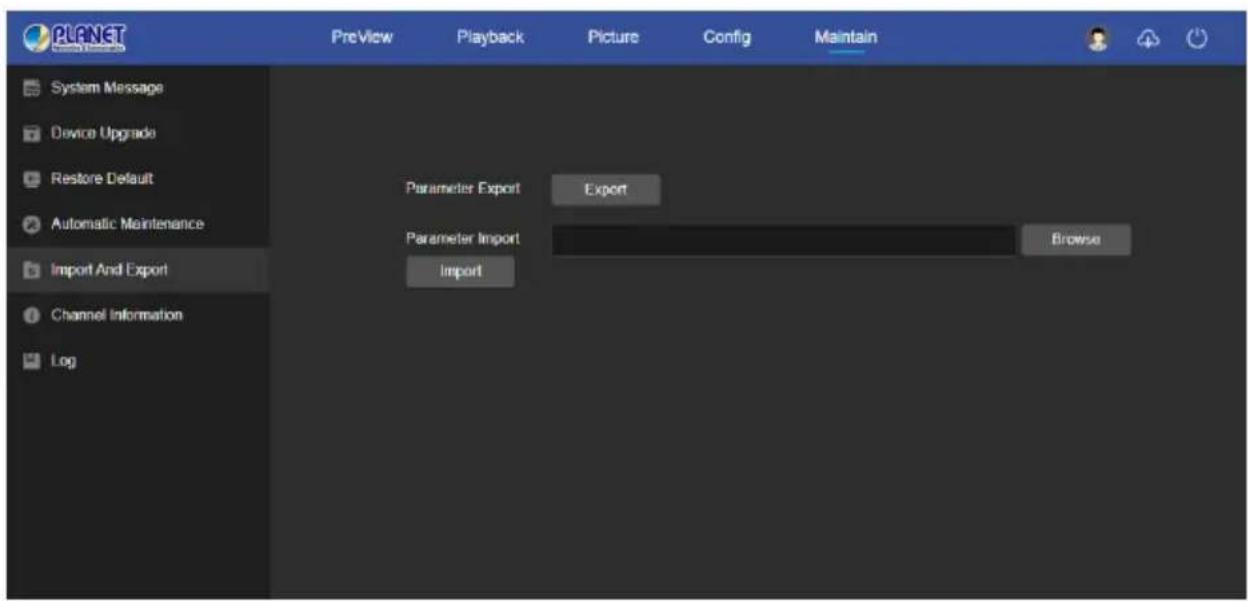Click the Automatic Maintenance sidebar icon
Screen dimensions: 1248x601
tap(31, 224)
